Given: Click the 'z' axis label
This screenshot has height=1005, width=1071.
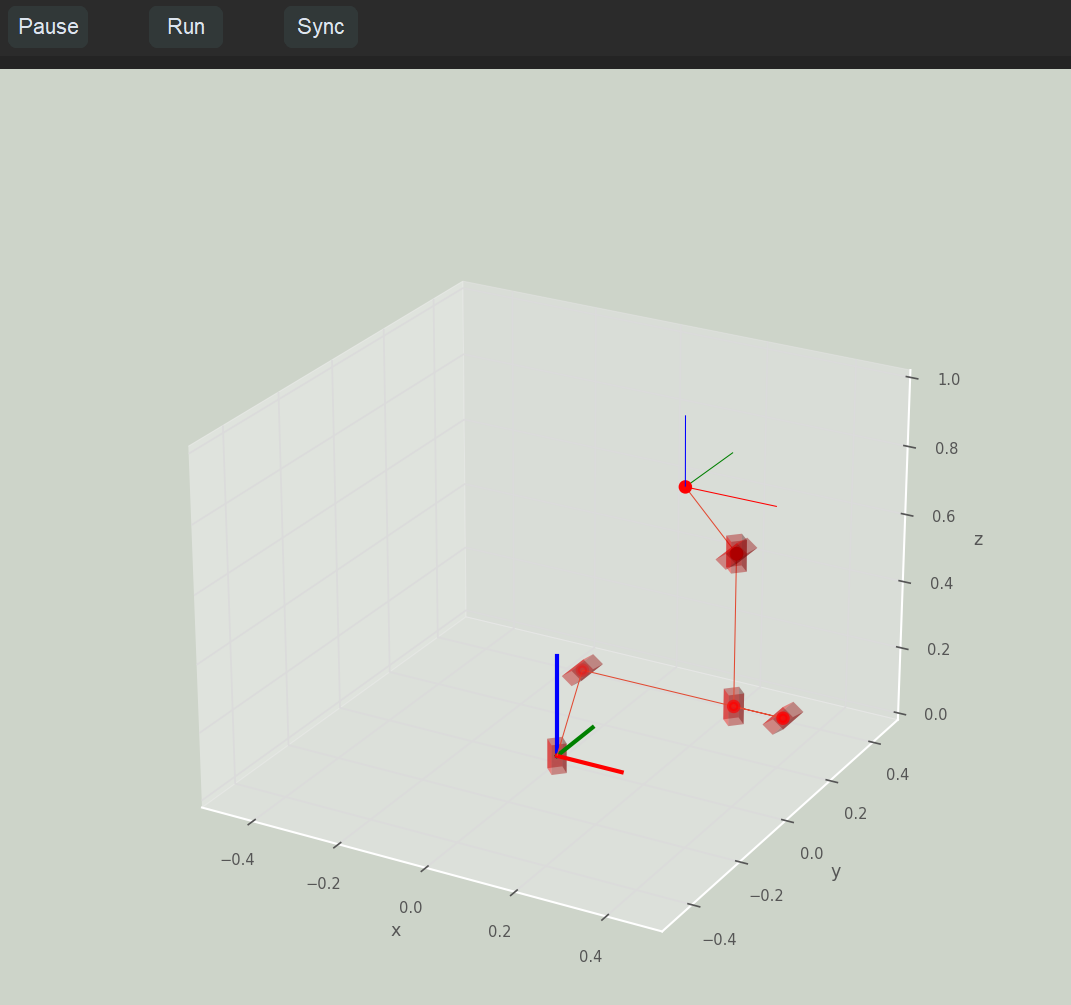Looking at the screenshot, I should coord(978,540).
